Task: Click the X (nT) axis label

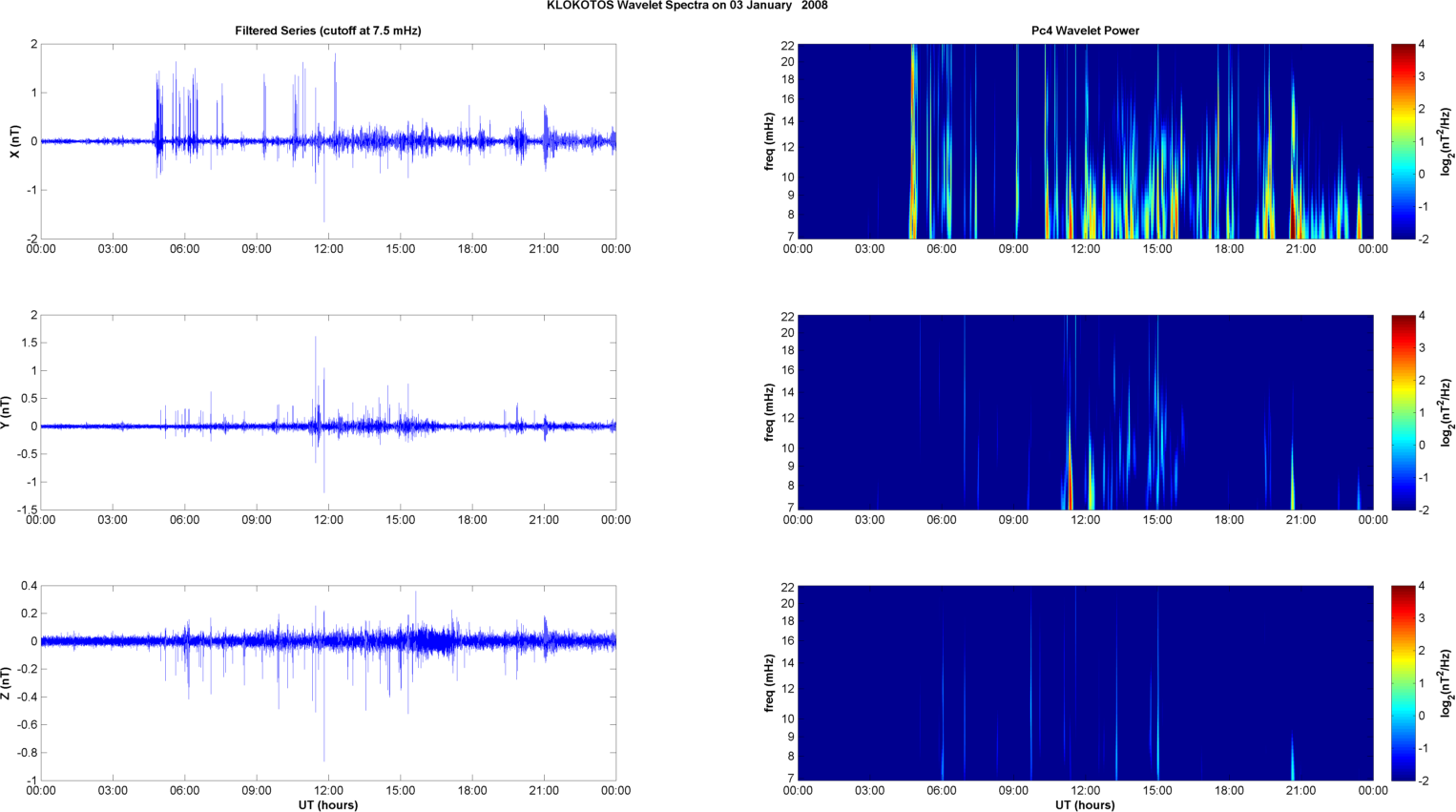Action: (x=14, y=141)
